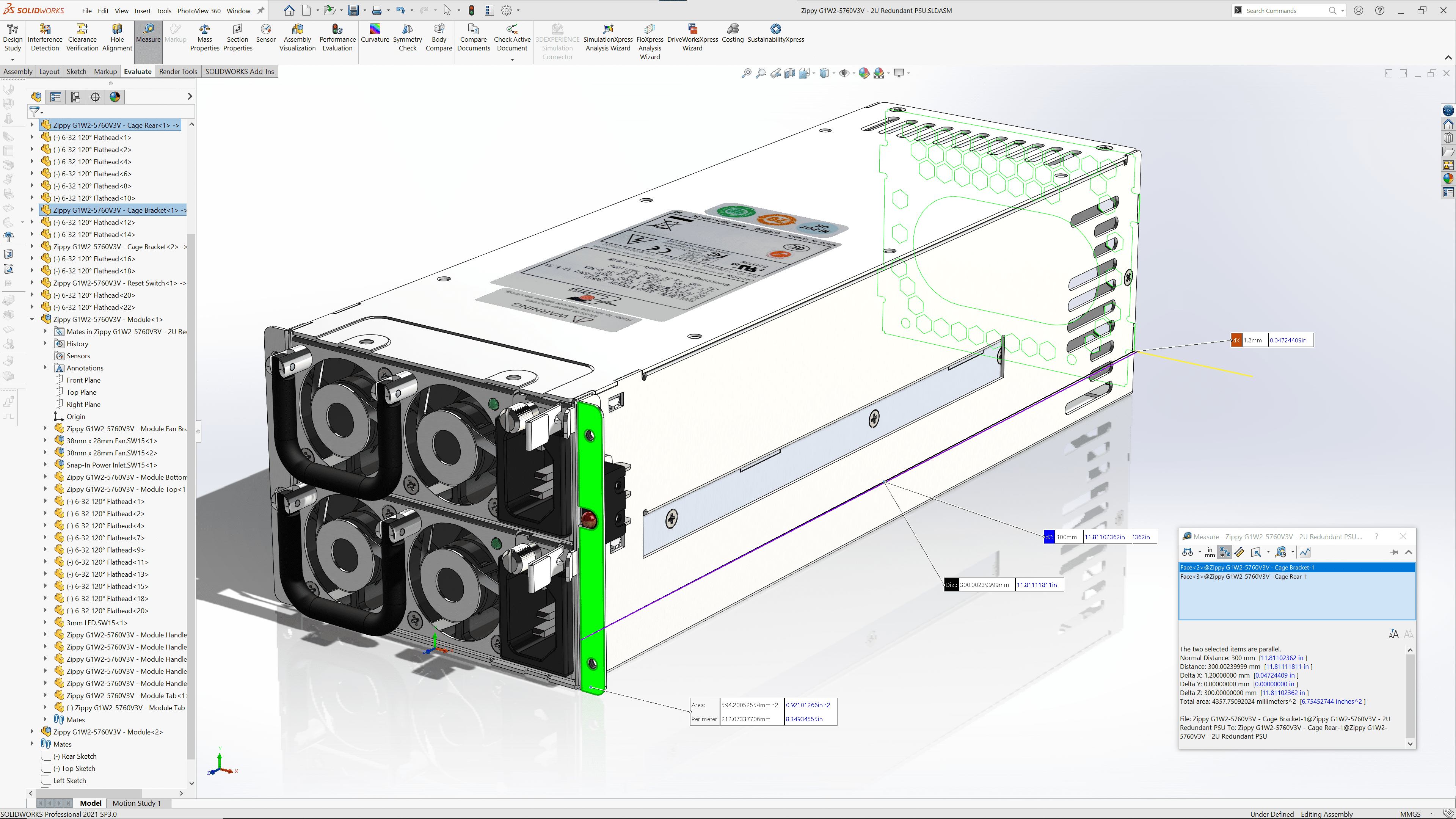Open the ConfigurationManager tab icon
The width and height of the screenshot is (1456, 819).
[75, 97]
